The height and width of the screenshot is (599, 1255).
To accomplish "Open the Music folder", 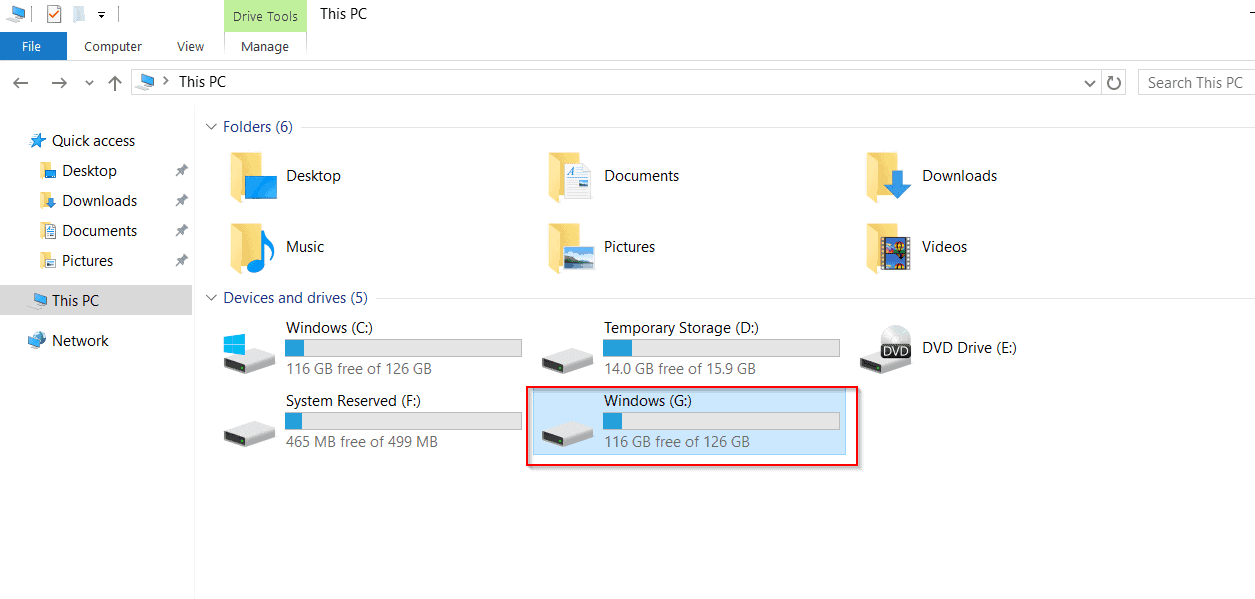I will pyautogui.click(x=305, y=247).
